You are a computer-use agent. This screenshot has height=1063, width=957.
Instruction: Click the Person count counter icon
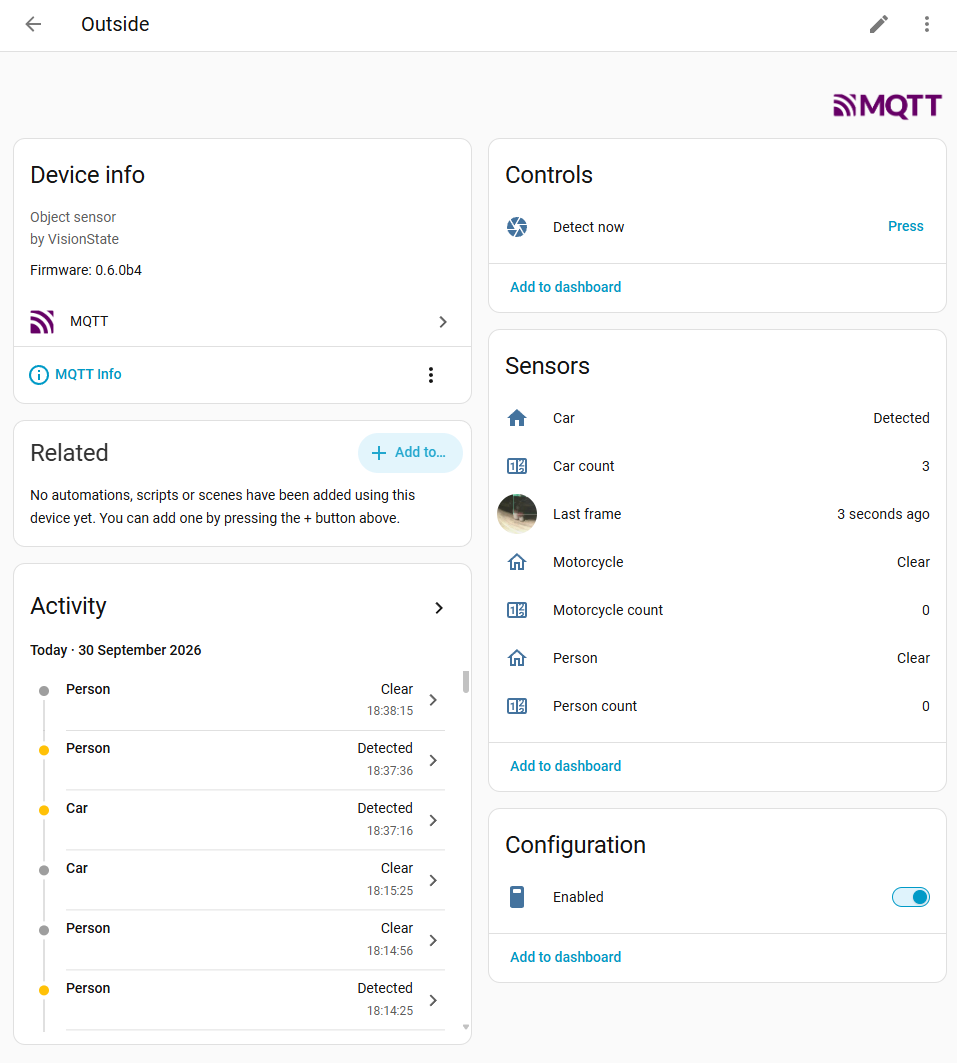coord(517,706)
